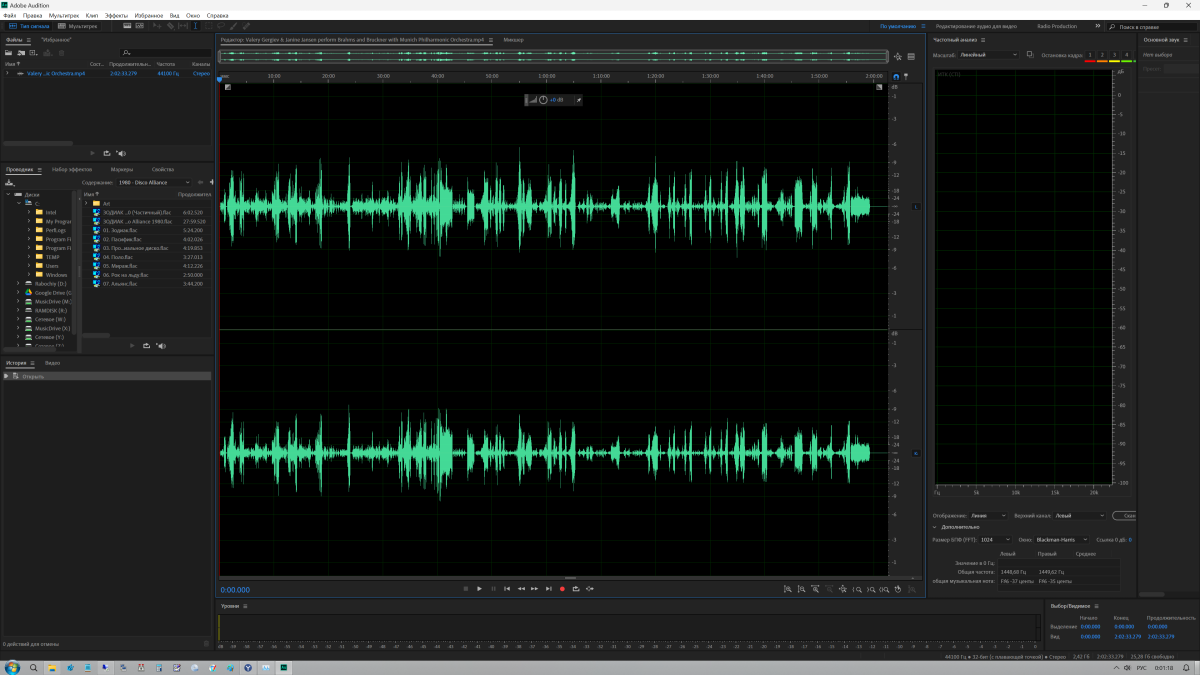Select the Radio Production workspace
1200x675 pixels.
(1057, 26)
